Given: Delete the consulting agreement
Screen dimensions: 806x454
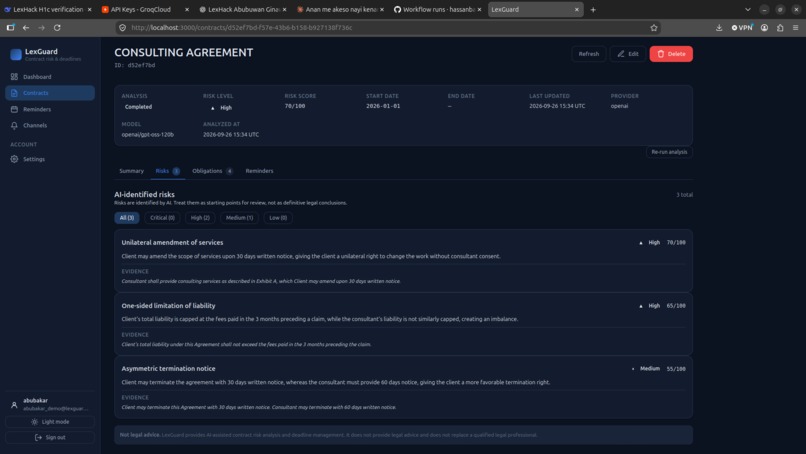Looking at the screenshot, I should point(671,54).
